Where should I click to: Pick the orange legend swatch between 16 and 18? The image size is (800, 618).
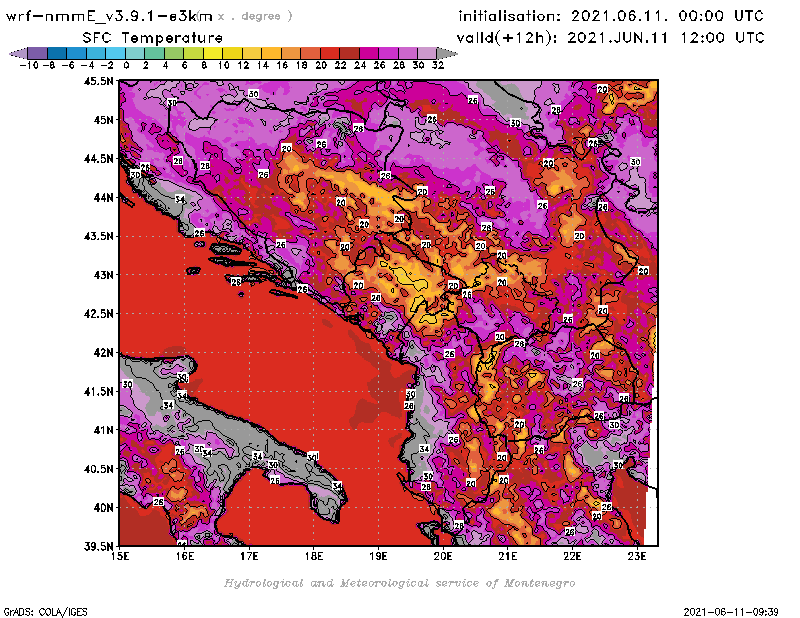point(291,53)
